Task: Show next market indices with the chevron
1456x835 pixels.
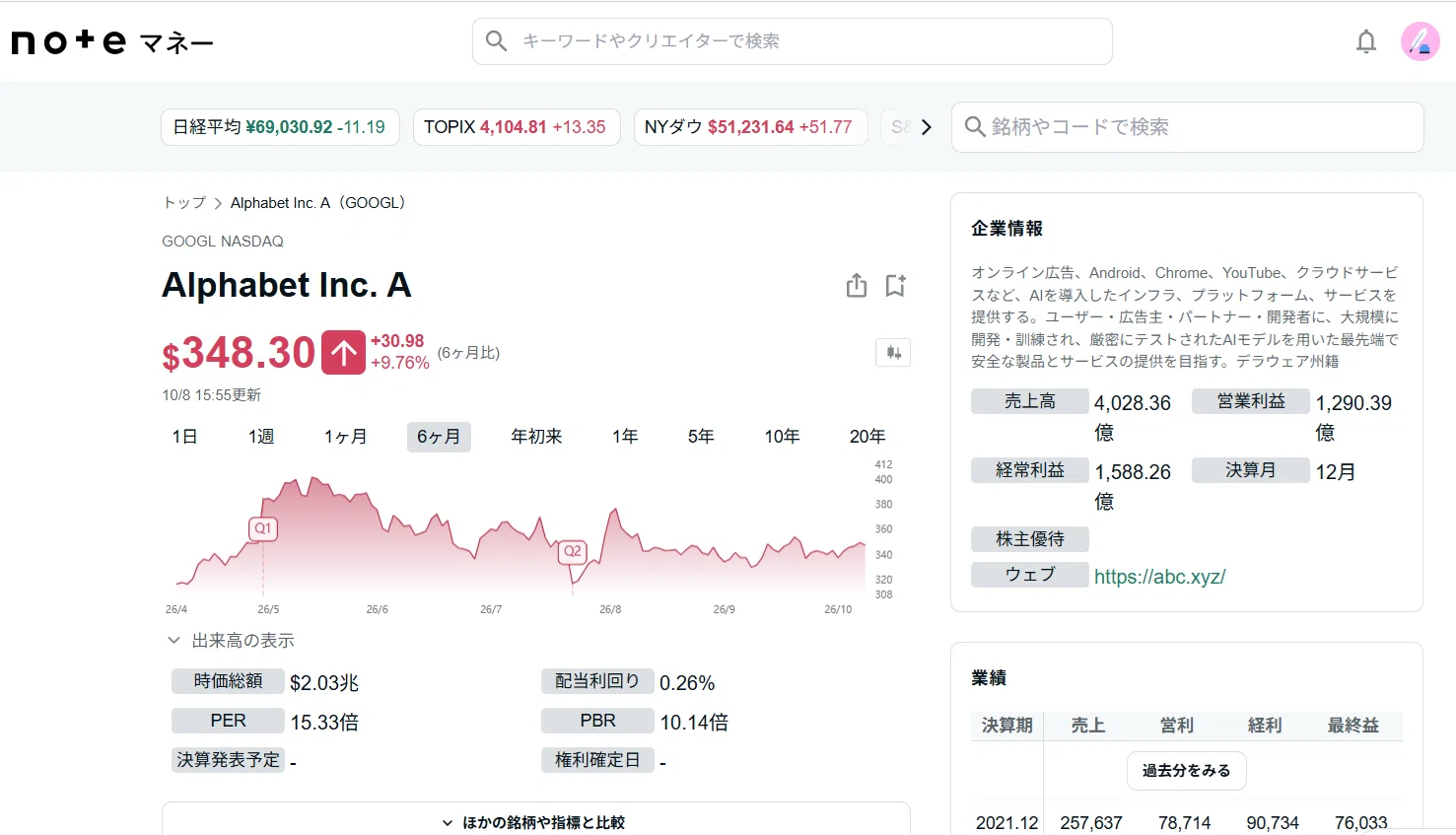Action: [926, 127]
